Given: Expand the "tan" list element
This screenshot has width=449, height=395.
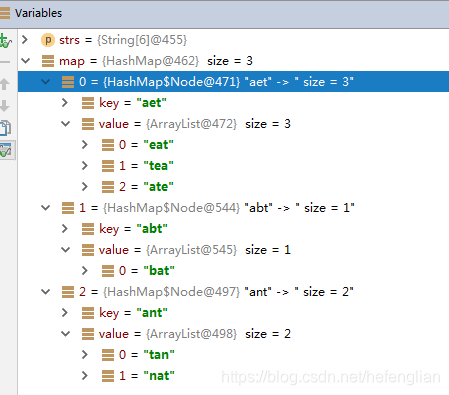Looking at the screenshot, I should click(85, 355).
